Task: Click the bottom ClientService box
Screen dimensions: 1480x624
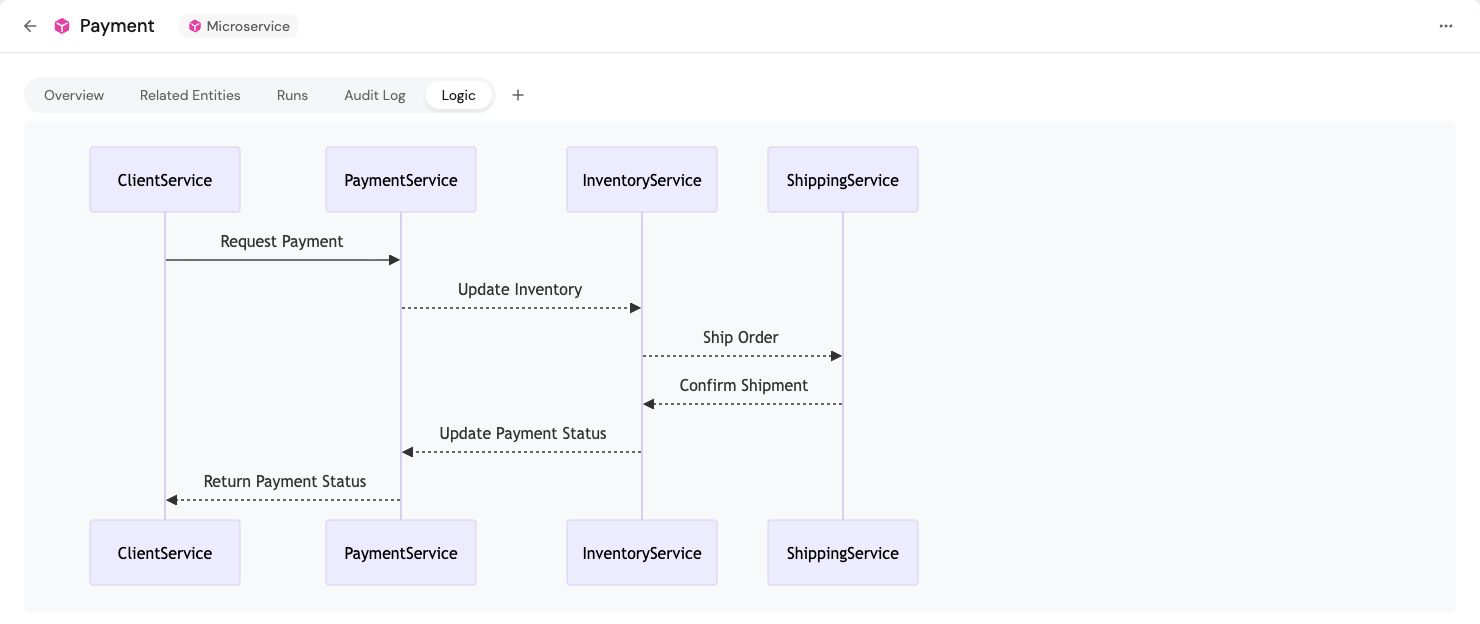Action: point(165,553)
